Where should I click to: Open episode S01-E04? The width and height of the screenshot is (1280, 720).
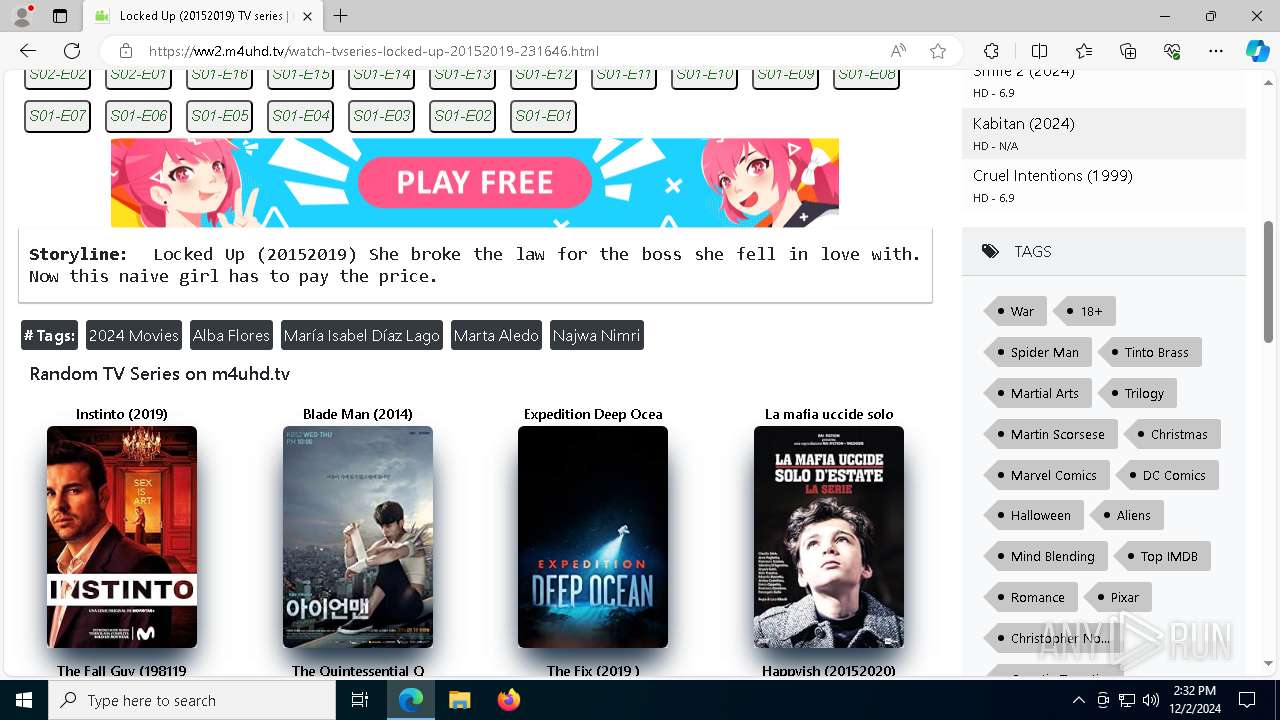300,116
